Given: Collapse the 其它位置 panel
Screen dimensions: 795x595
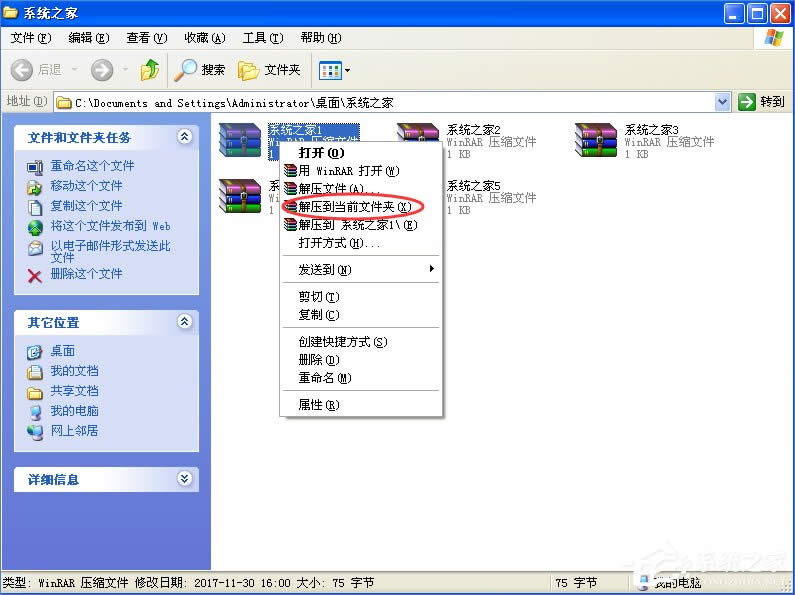Looking at the screenshot, I should click(184, 322).
